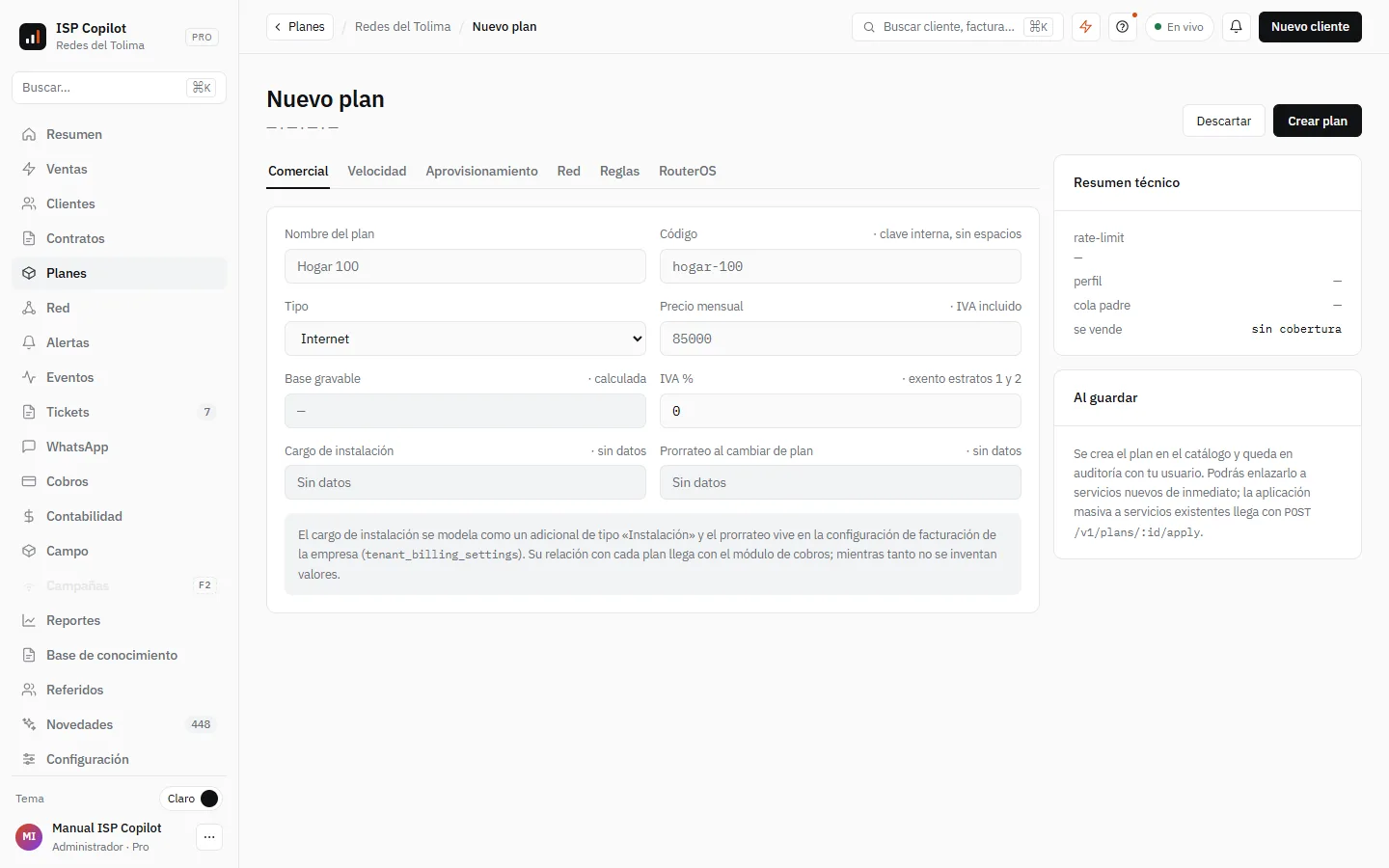The image size is (1389, 868).
Task: Open Eventos section
Action: coord(119,377)
